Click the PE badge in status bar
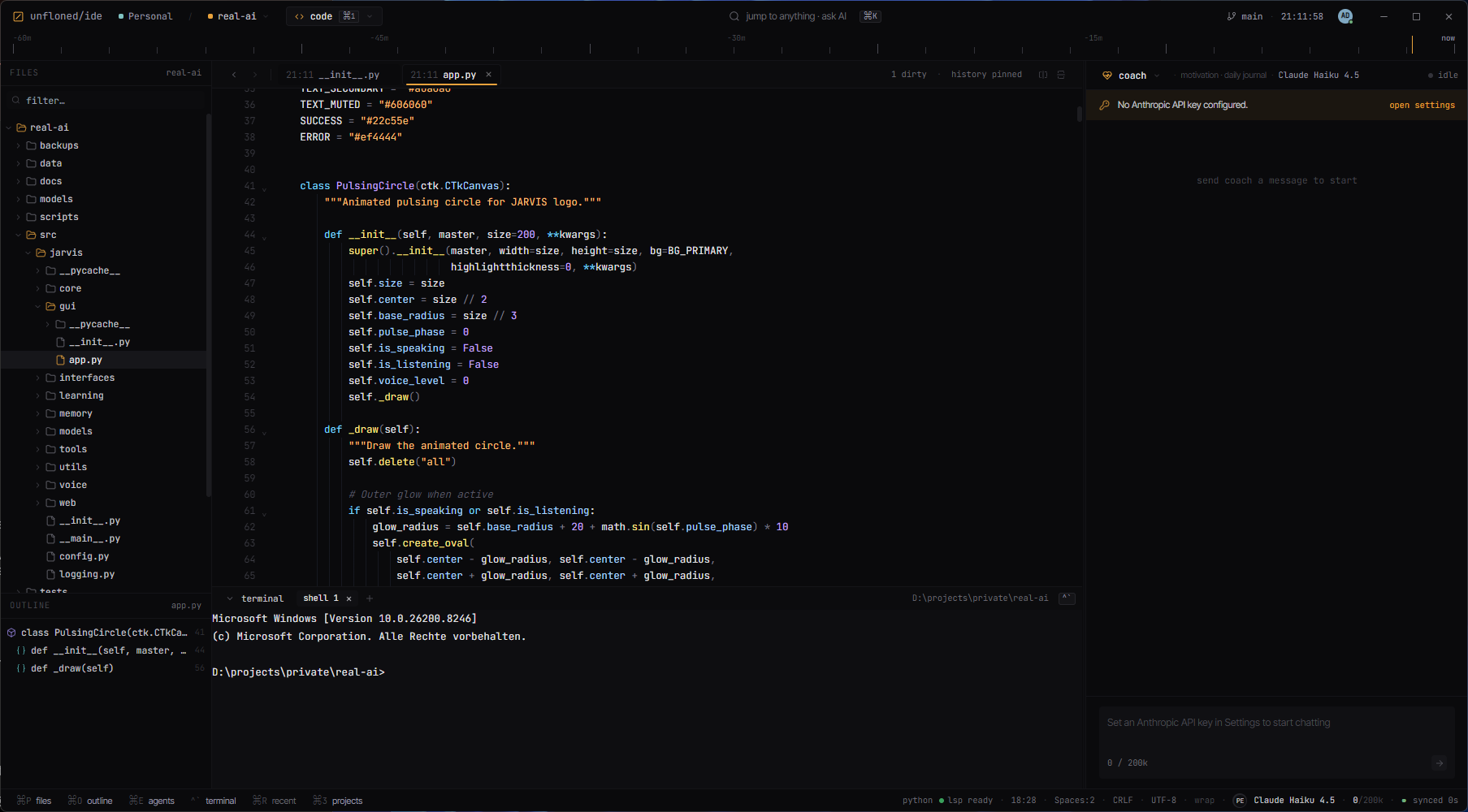The height and width of the screenshot is (812, 1468). (1240, 801)
